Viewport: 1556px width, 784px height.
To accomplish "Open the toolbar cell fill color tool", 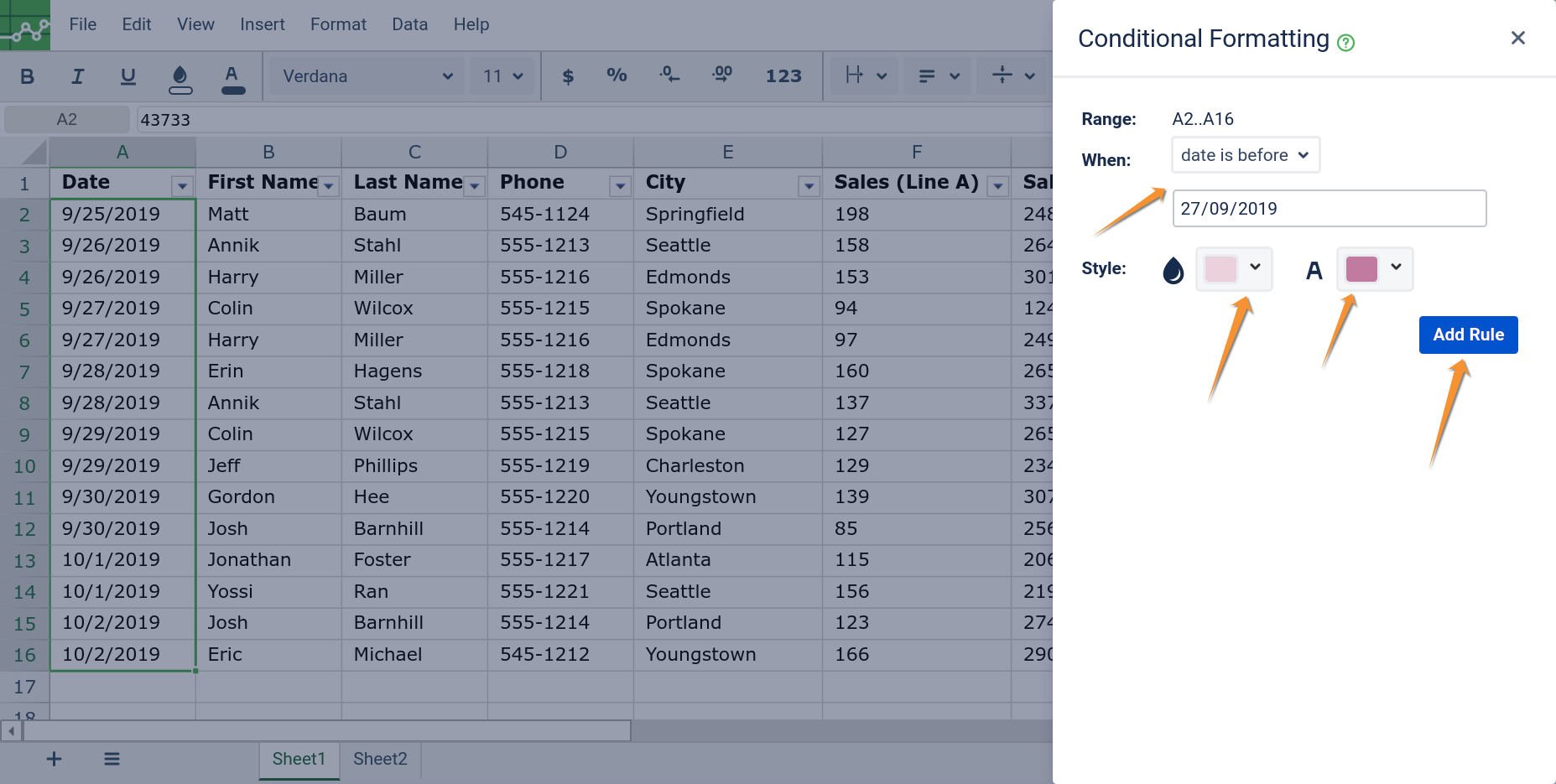I will pyautogui.click(x=180, y=77).
